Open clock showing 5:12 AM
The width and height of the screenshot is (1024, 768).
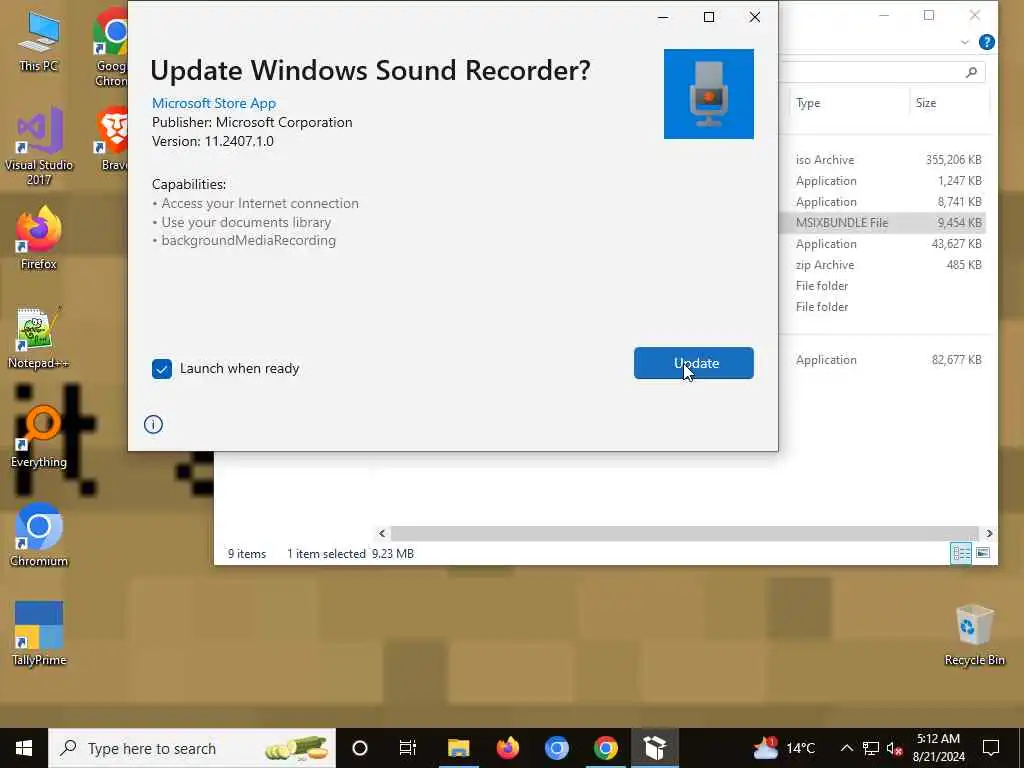[938, 748]
